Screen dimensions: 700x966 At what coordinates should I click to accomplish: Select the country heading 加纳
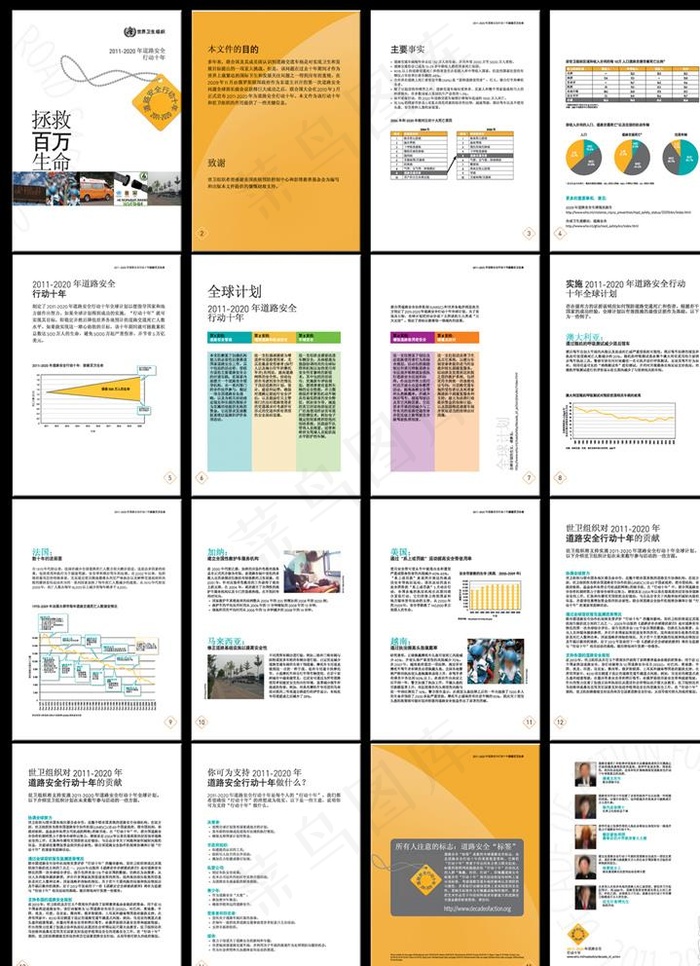point(218,552)
